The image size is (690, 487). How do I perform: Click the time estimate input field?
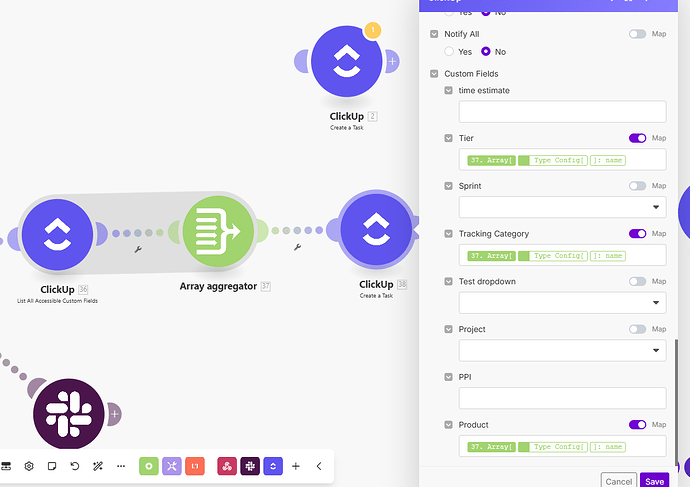pos(562,112)
